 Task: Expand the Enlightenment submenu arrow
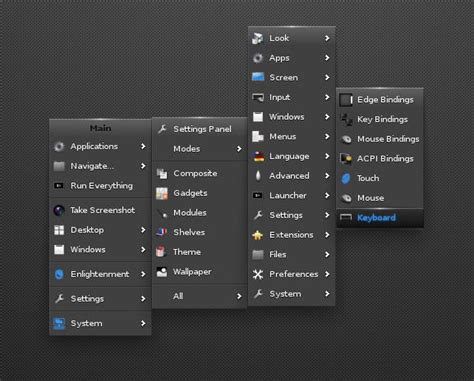[x=143, y=274]
